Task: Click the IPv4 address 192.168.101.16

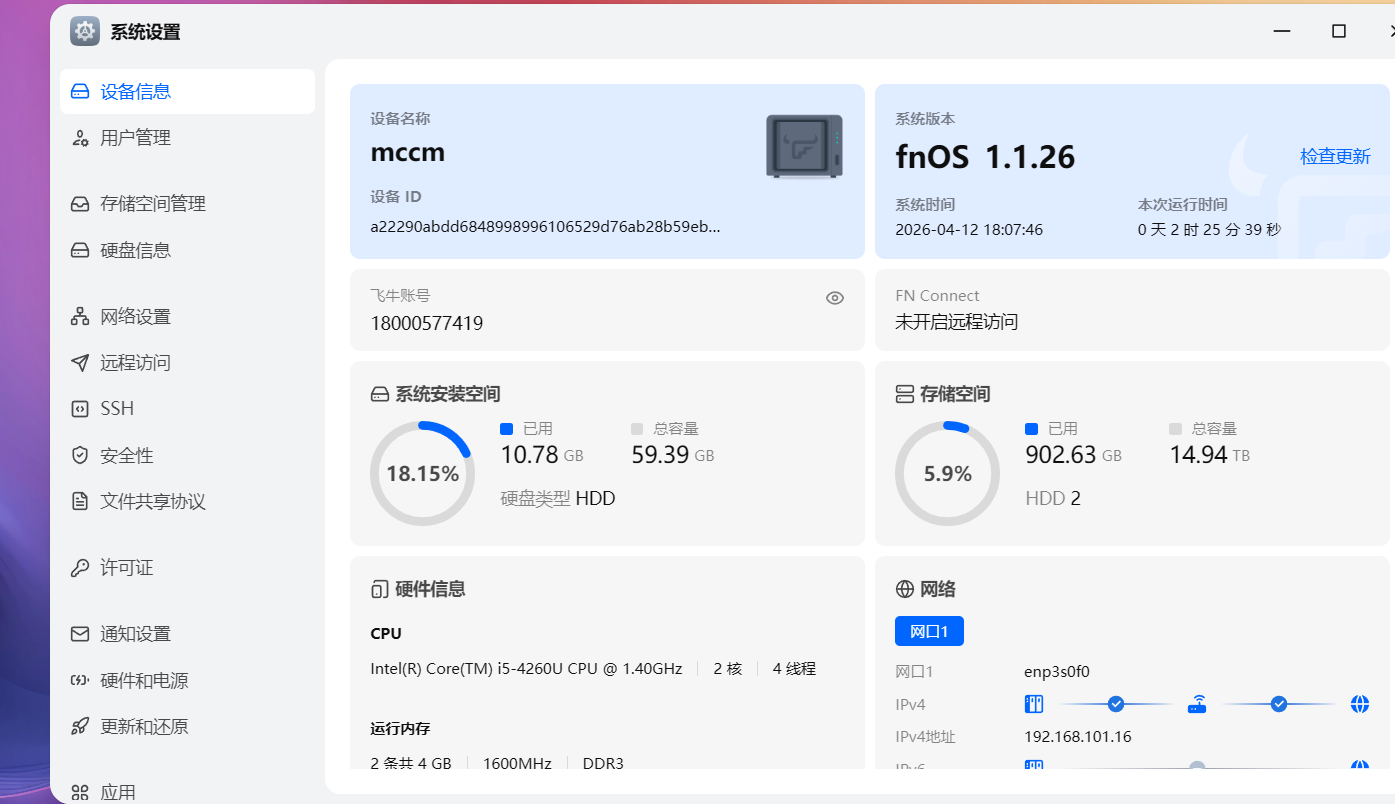Action: click(x=1078, y=737)
